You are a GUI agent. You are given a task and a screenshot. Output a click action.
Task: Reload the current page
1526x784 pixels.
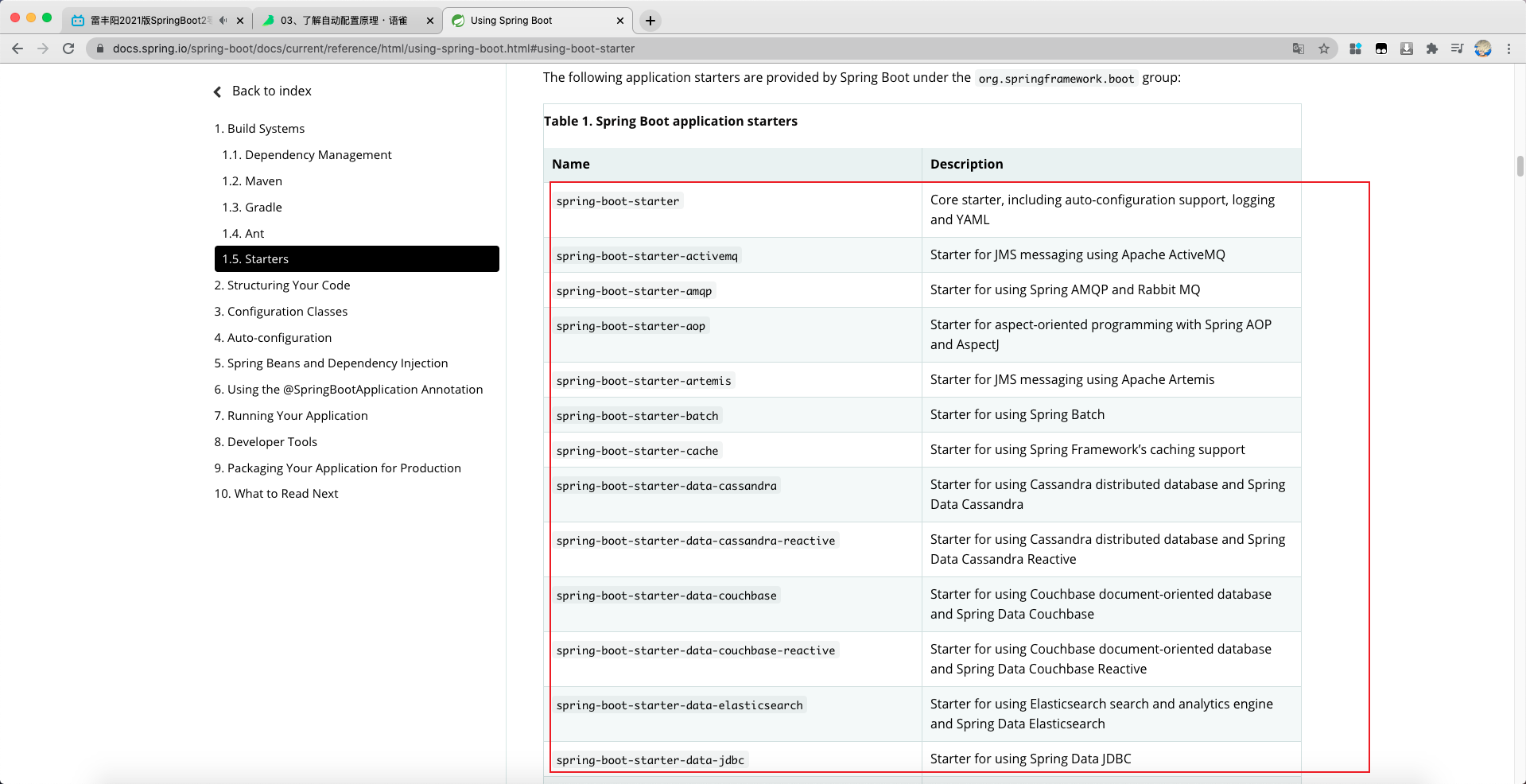coord(68,49)
